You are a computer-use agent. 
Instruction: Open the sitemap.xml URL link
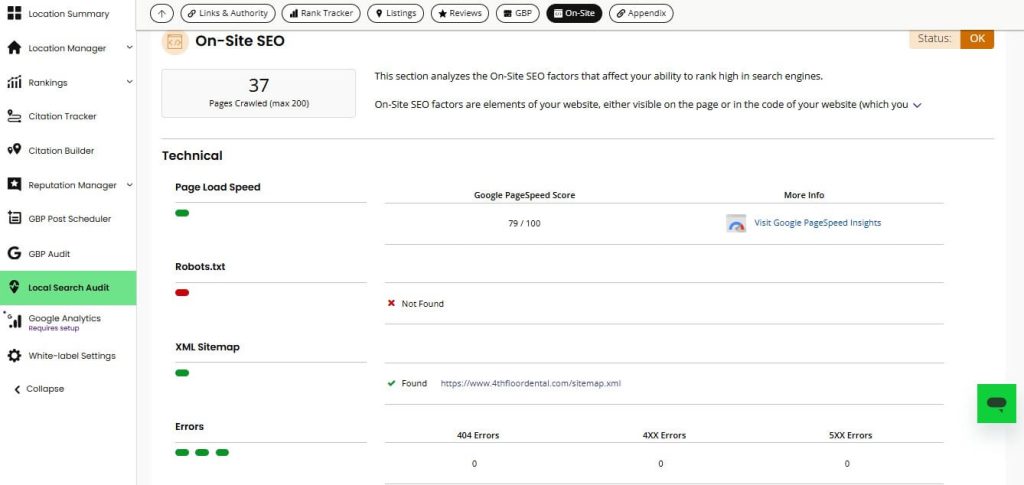click(530, 383)
